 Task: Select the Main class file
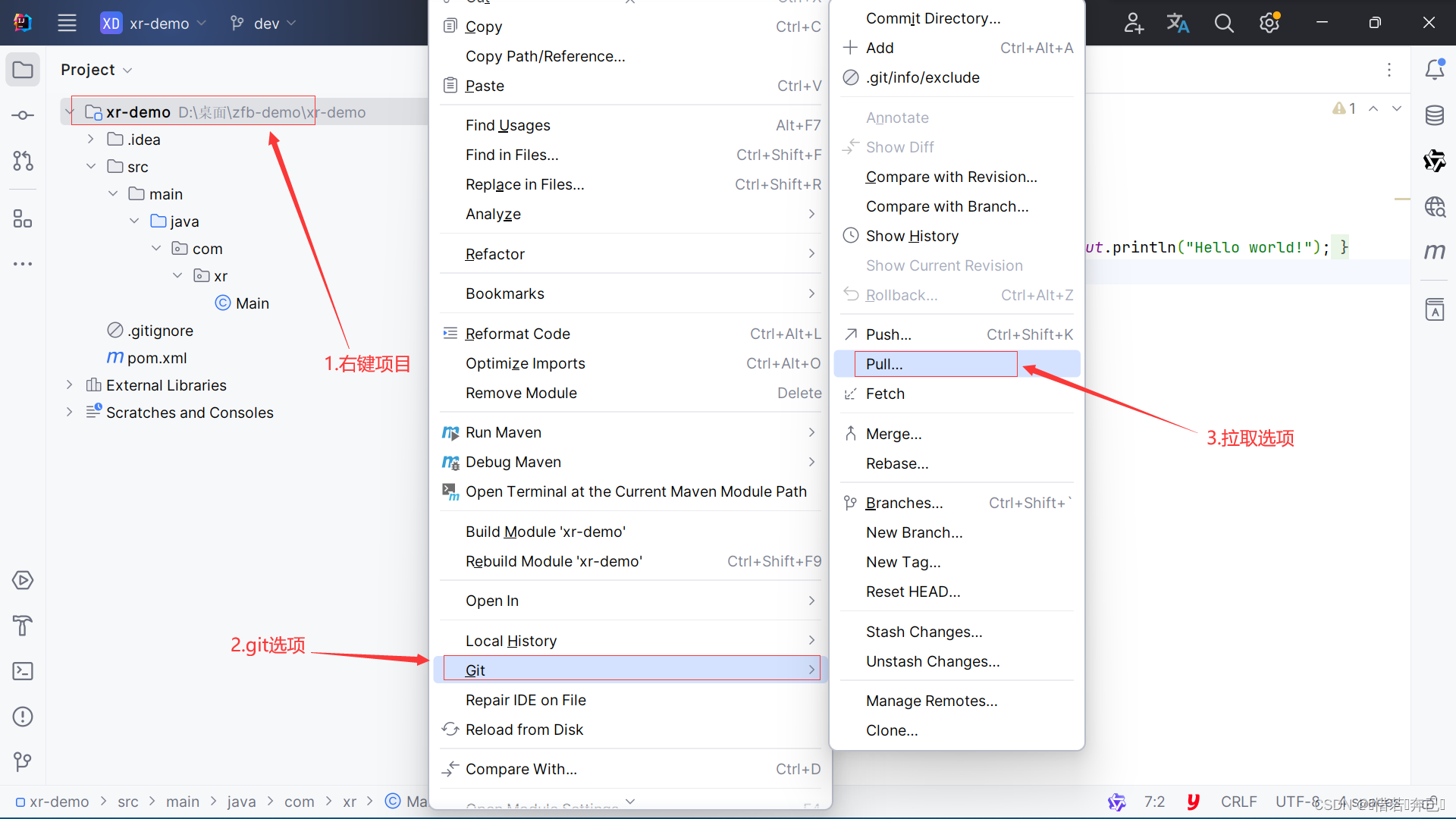pyautogui.click(x=243, y=303)
